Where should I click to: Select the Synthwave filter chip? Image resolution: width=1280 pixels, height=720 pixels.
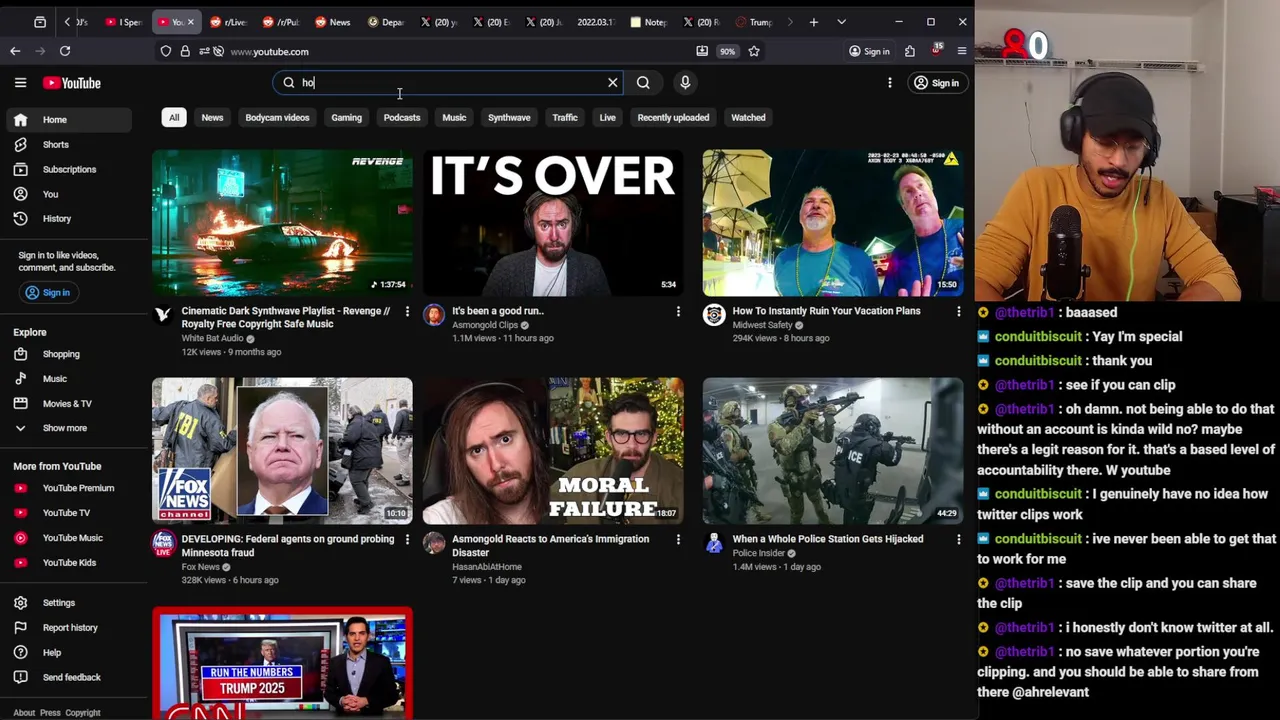(x=509, y=118)
